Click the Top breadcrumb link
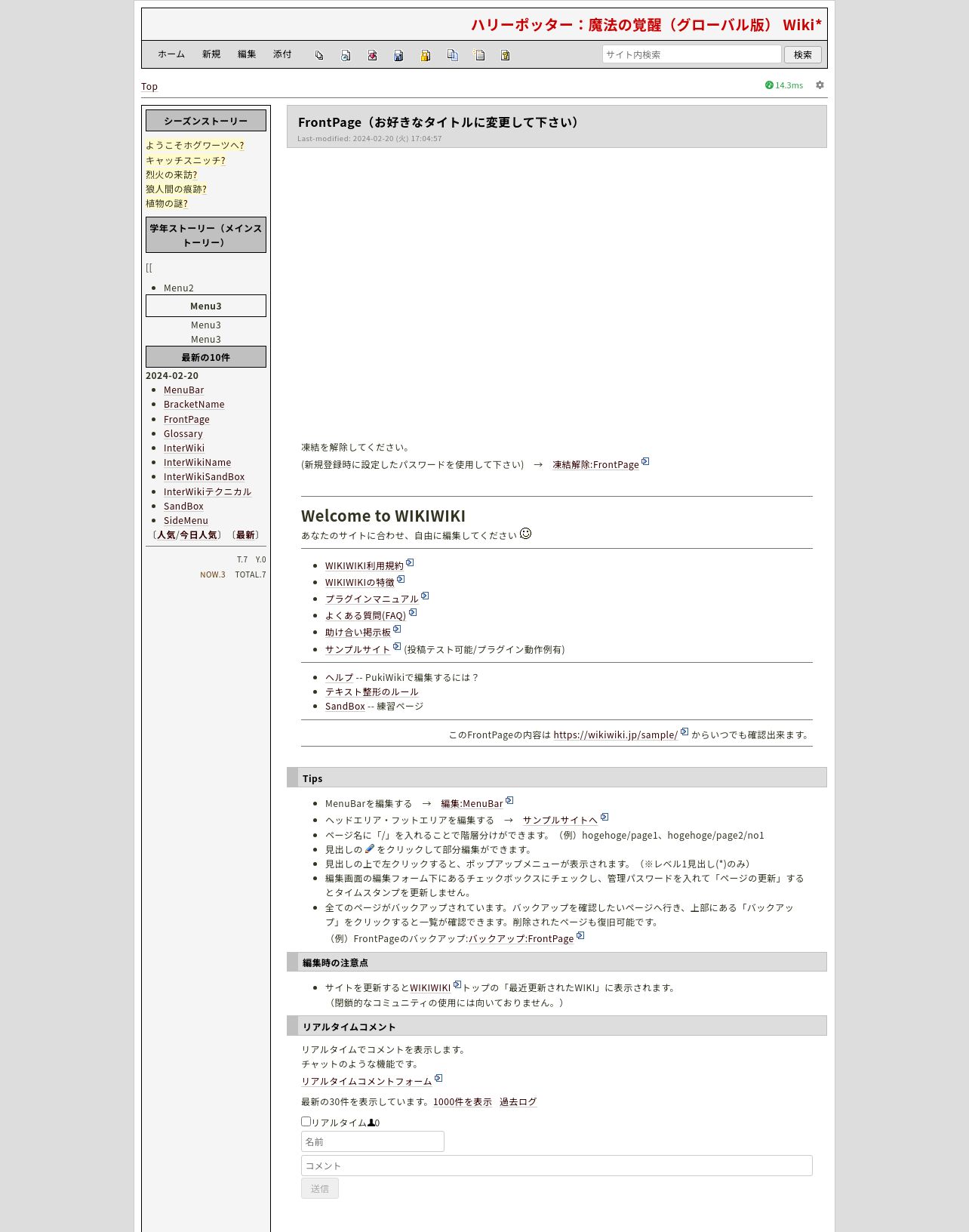Screen dimensions: 969x1232 [149, 87]
